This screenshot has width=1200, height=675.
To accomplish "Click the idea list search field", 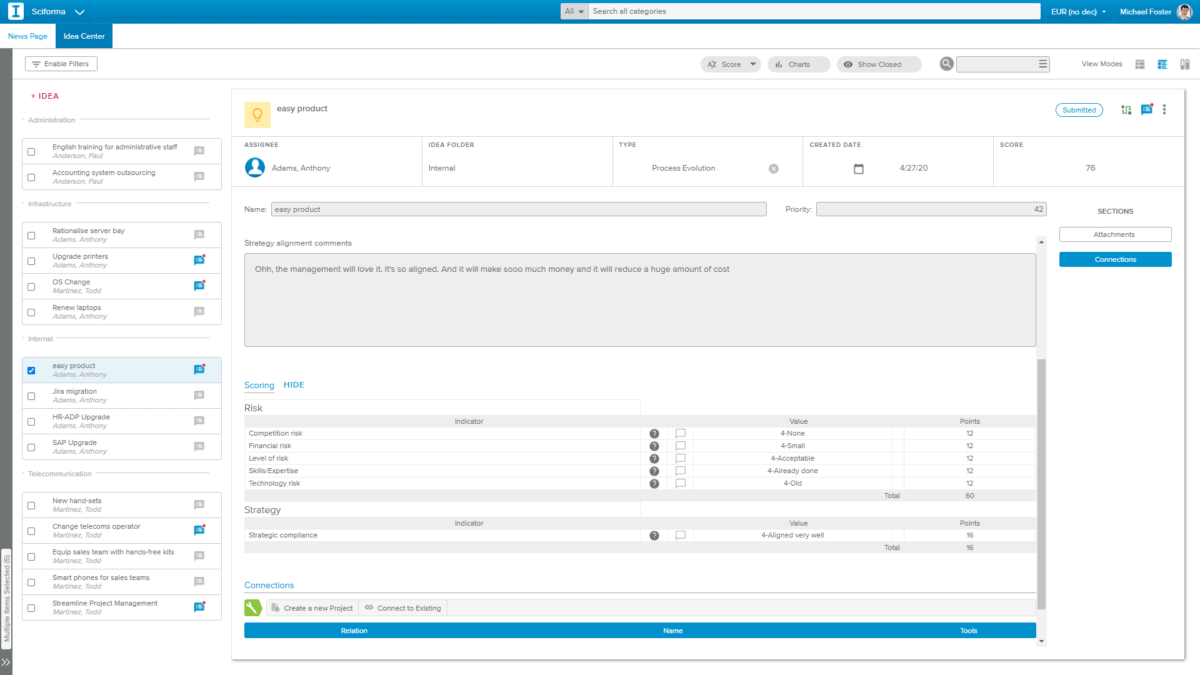I will [x=1003, y=64].
